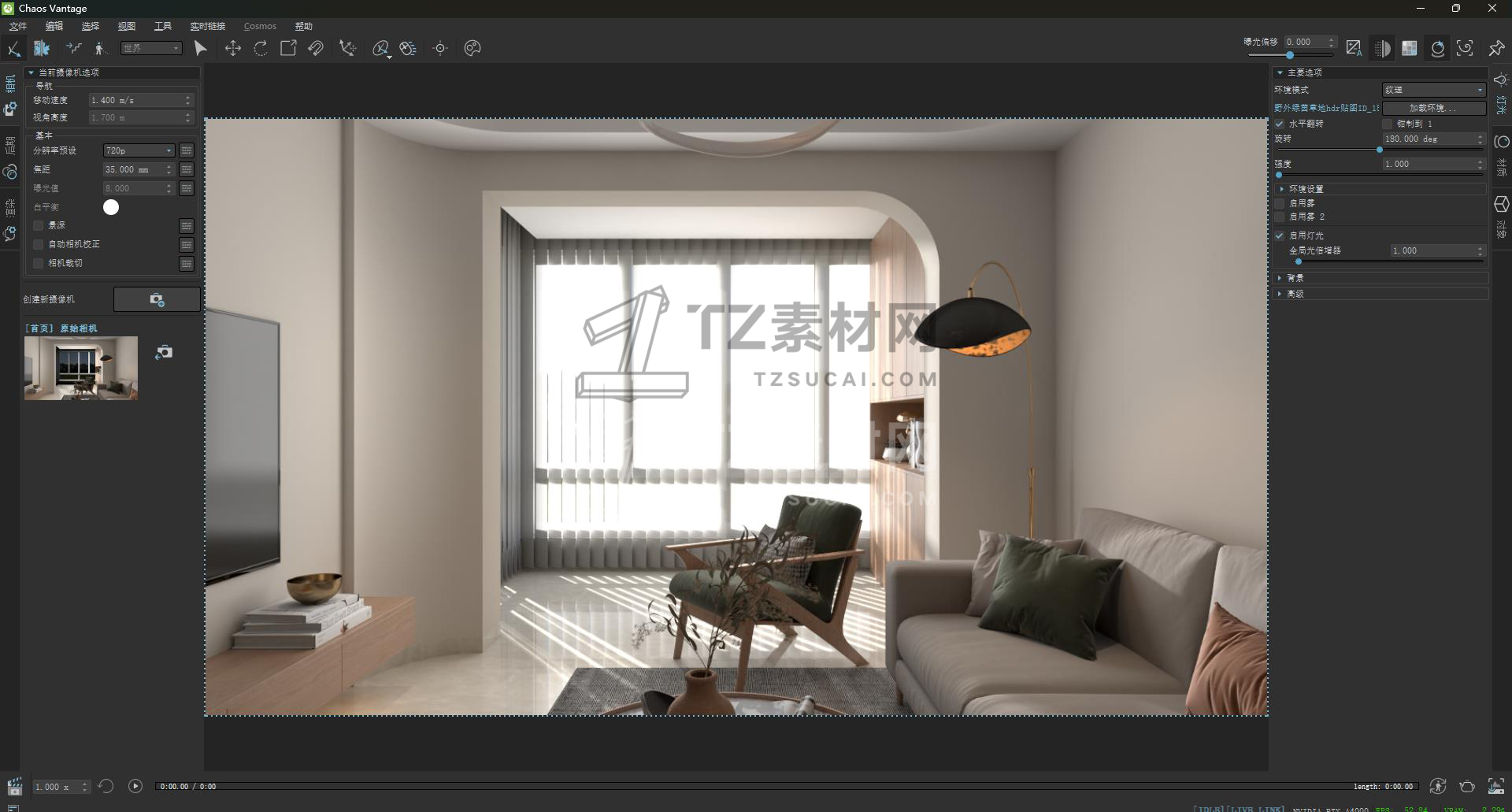Viewport: 1512px width, 812px height.
Task: Click the axis transform gizmo icon
Action: click(x=347, y=48)
